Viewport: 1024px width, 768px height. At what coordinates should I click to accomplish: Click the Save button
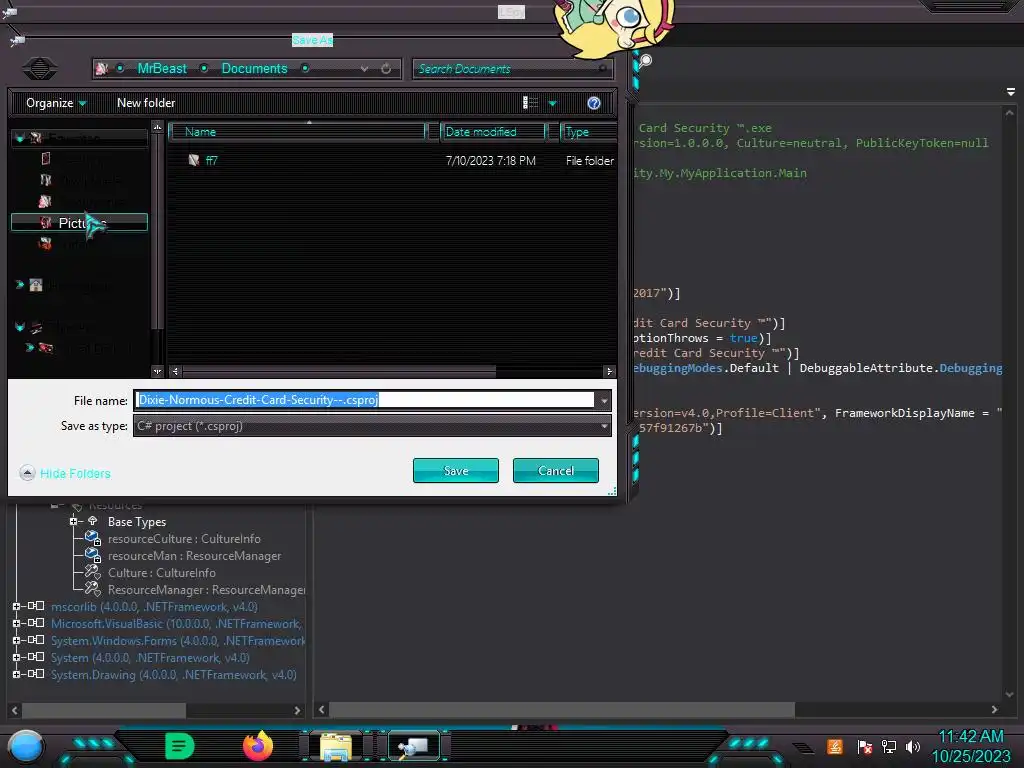point(456,471)
